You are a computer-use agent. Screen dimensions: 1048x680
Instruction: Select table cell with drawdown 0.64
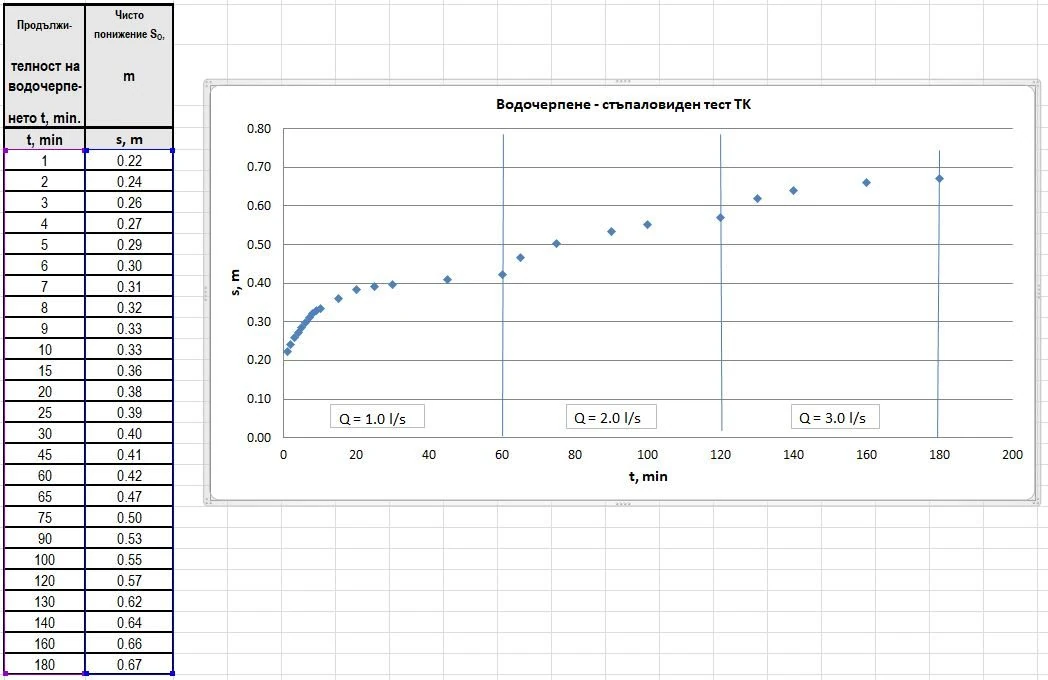129,622
